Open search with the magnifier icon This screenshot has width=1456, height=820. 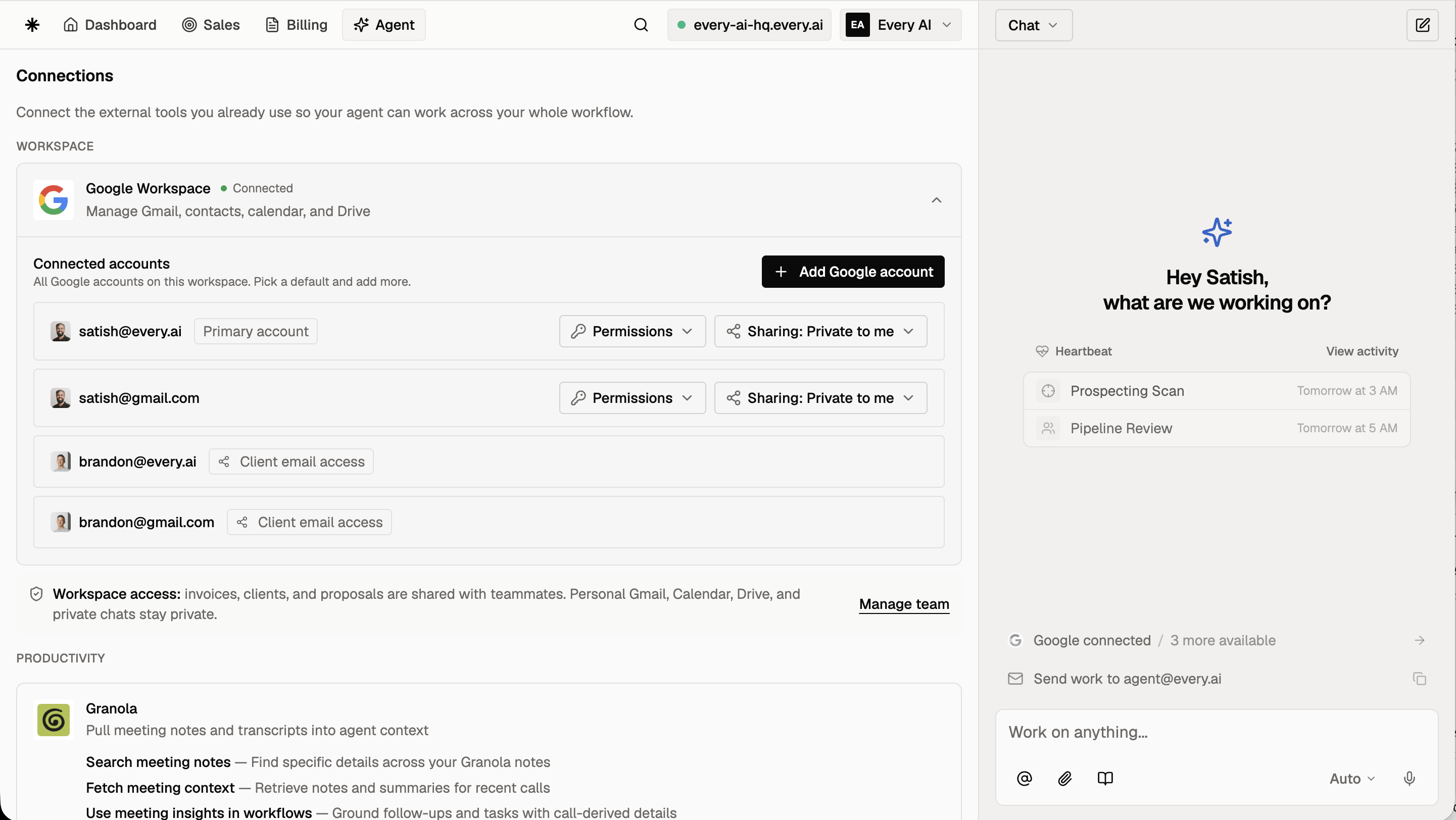(x=641, y=25)
